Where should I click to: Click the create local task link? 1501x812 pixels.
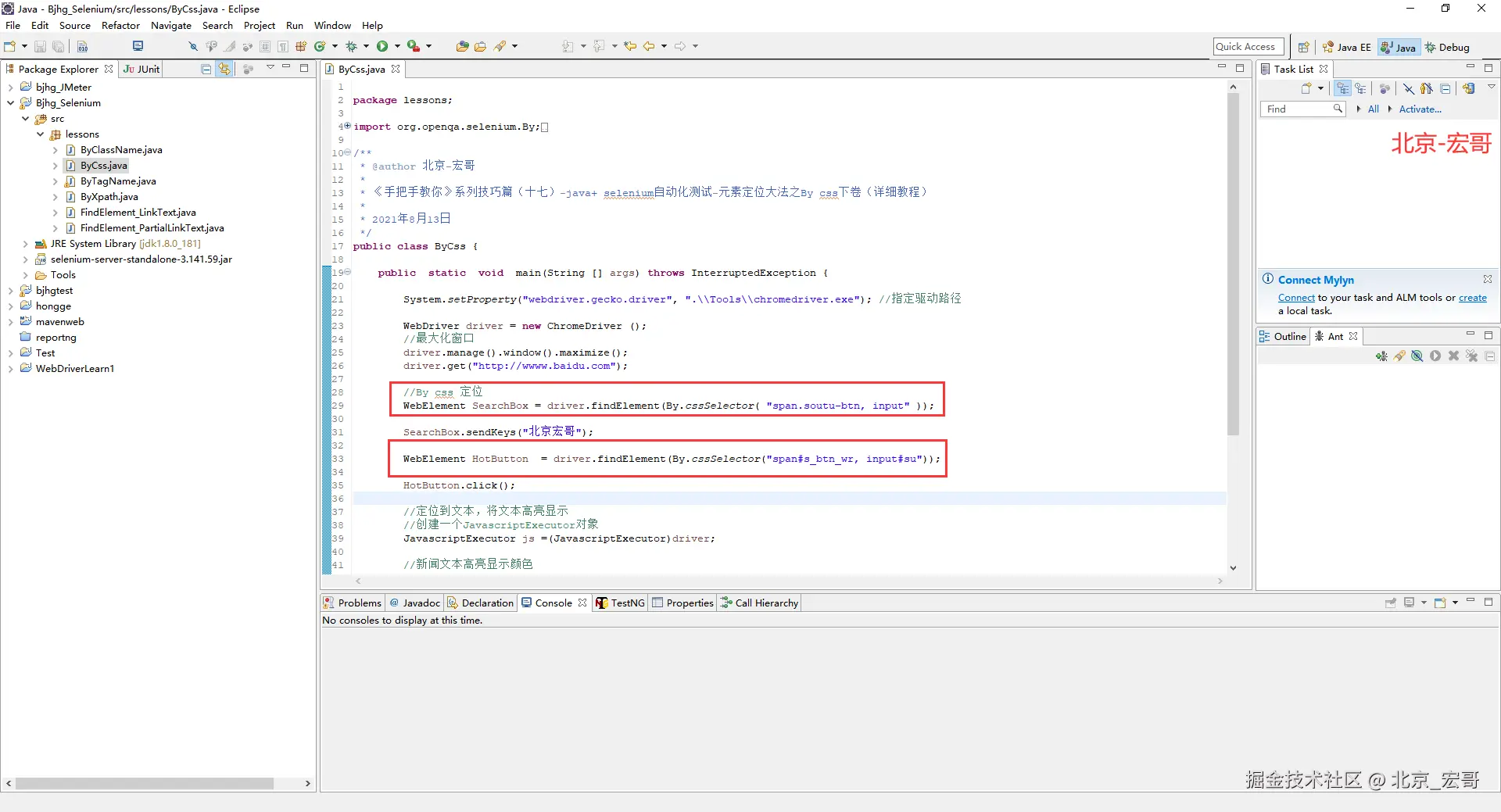(1473, 298)
